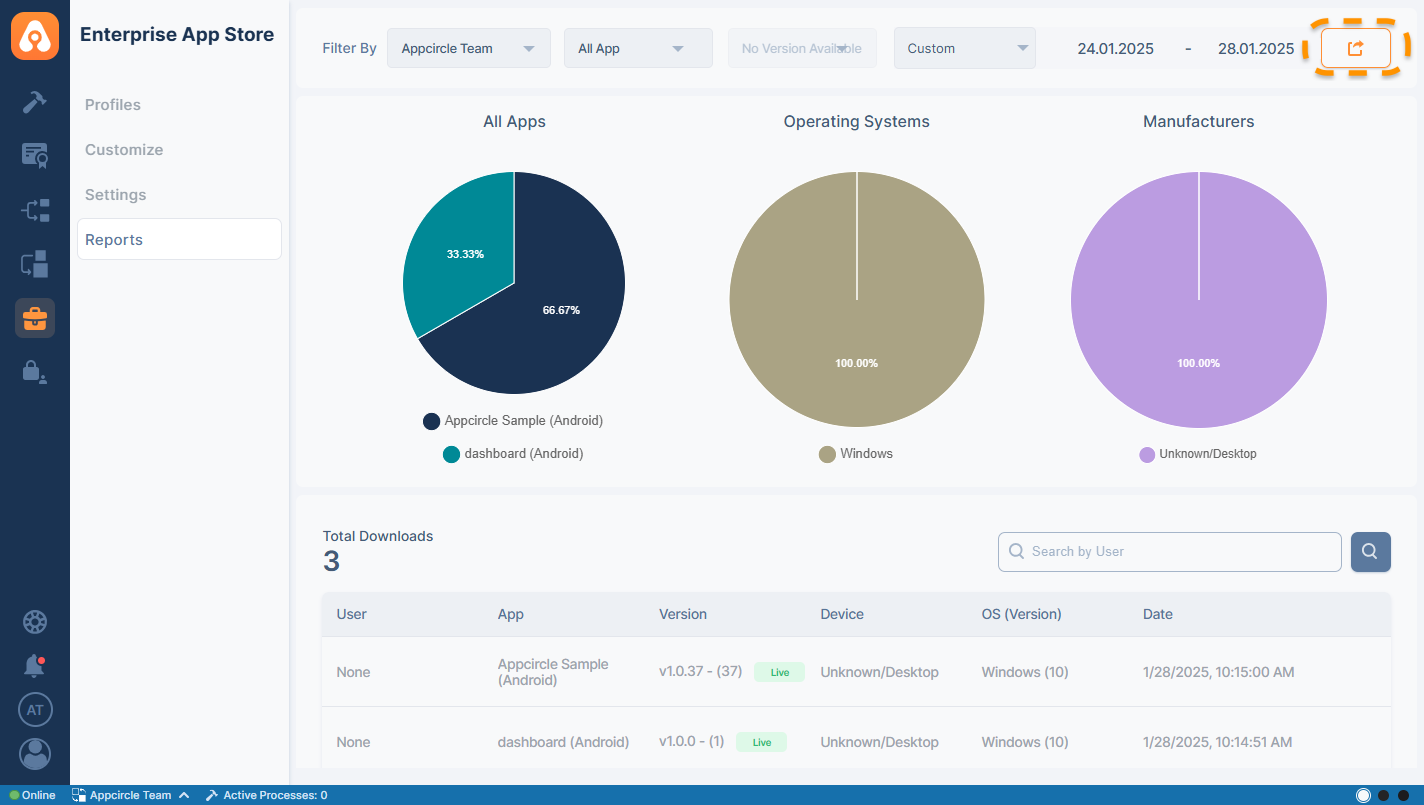Click the Active Processes: 0 status text
Screen dimensions: 1424x805
pos(275,795)
